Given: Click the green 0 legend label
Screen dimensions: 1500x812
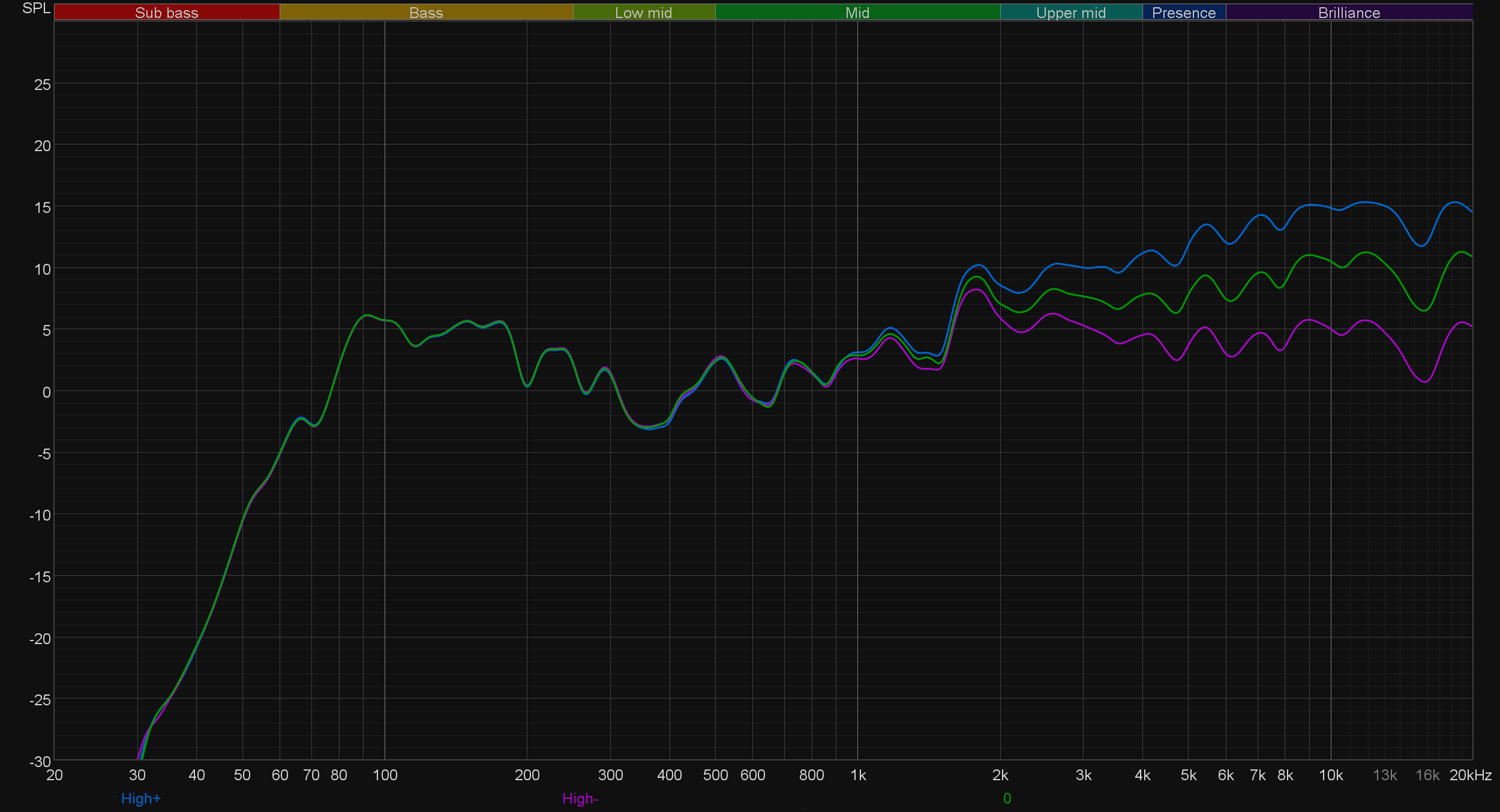Looking at the screenshot, I should click(x=1007, y=799).
